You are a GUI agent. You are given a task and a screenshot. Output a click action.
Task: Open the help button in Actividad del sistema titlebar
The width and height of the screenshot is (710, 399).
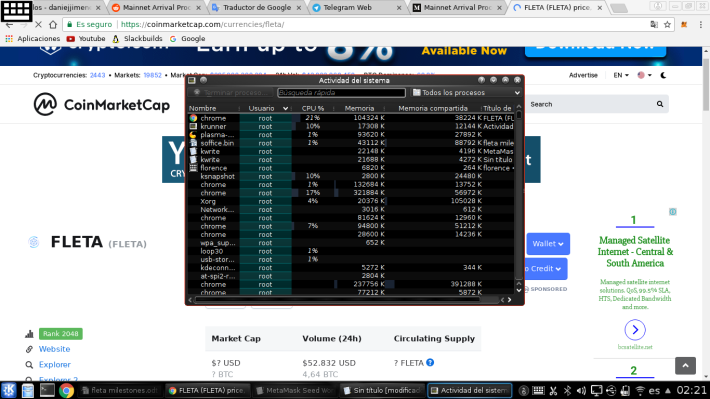click(x=481, y=80)
